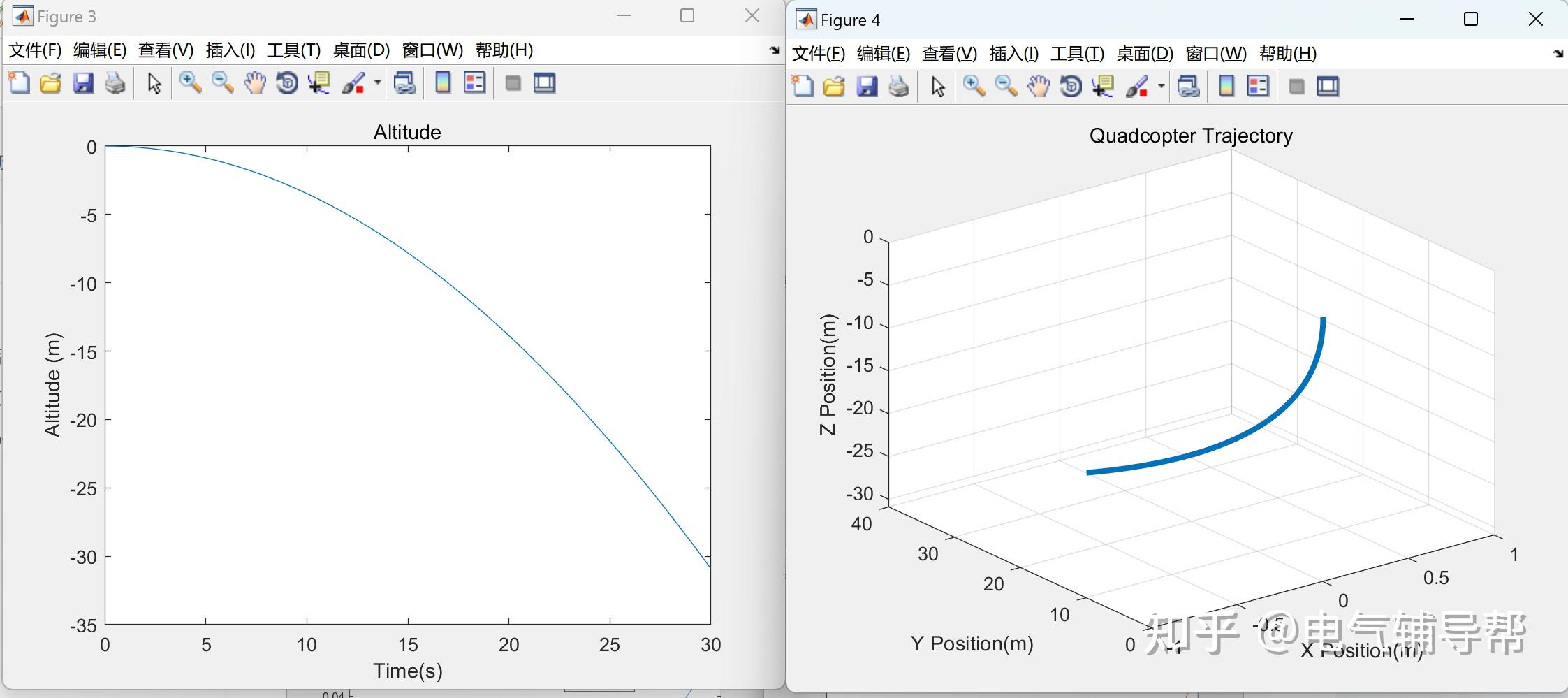Open the 工具(T) menu in Figure 4
Viewport: 1568px width, 698px height.
pyautogui.click(x=1076, y=54)
